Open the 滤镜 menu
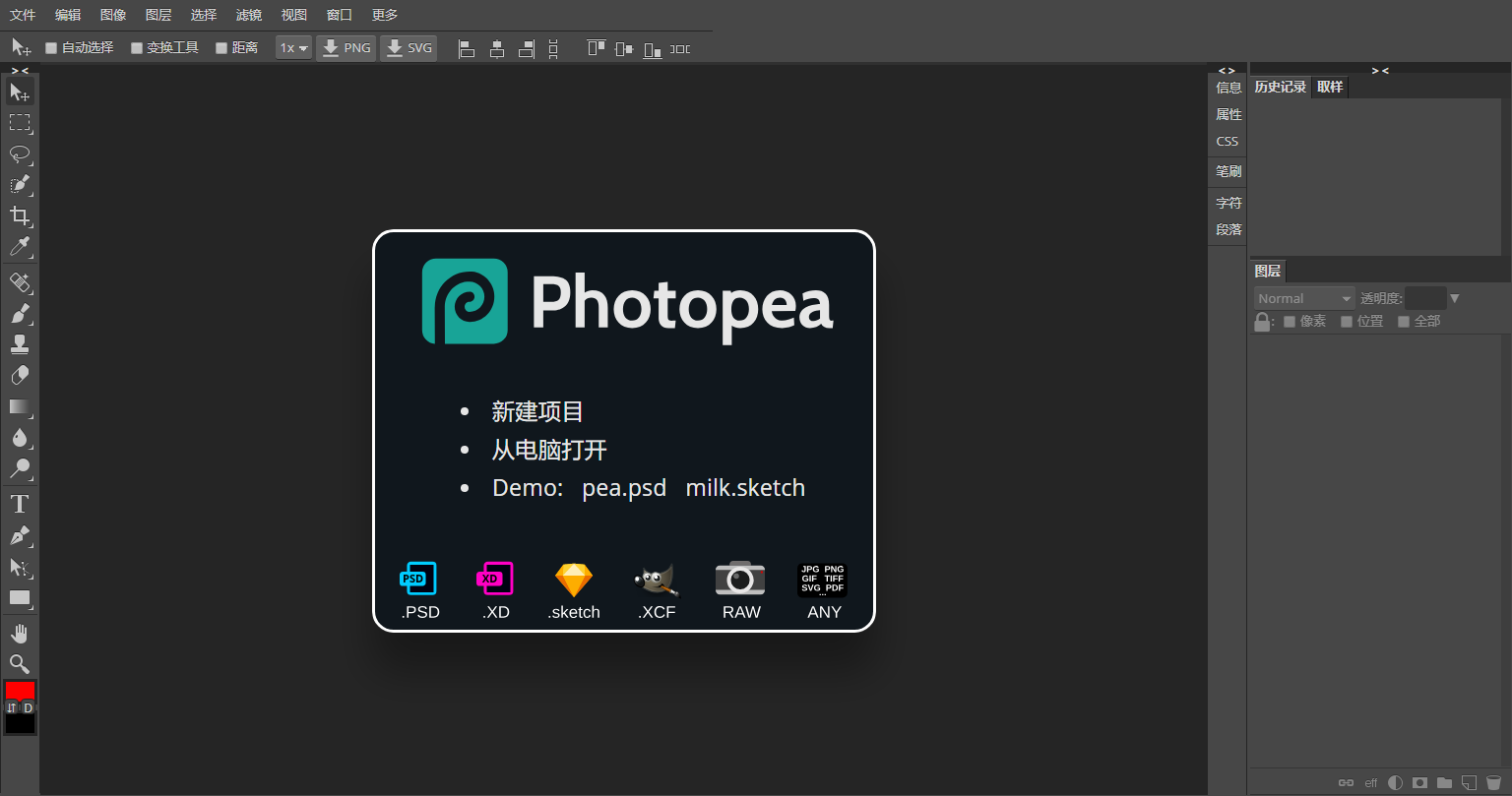 pyautogui.click(x=249, y=15)
